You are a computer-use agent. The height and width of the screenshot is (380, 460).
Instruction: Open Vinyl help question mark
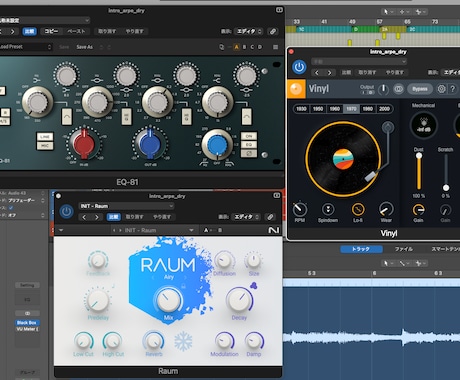(x=453, y=89)
